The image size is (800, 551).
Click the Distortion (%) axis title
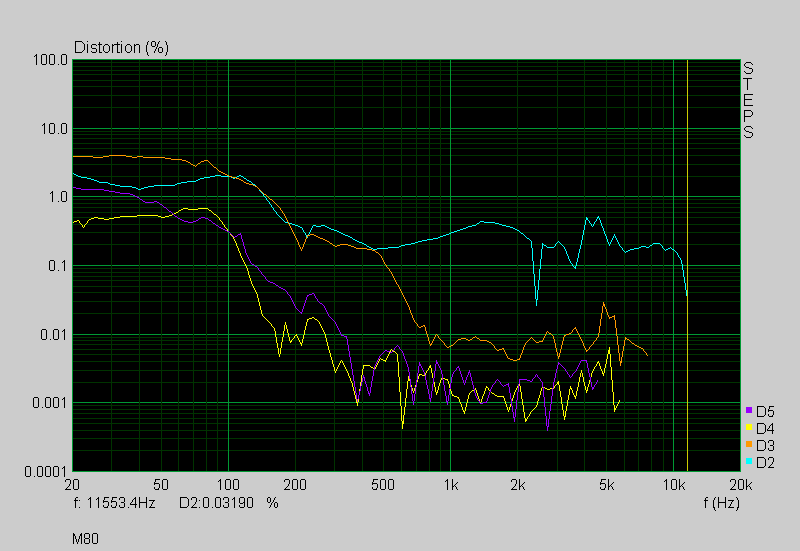(121, 47)
